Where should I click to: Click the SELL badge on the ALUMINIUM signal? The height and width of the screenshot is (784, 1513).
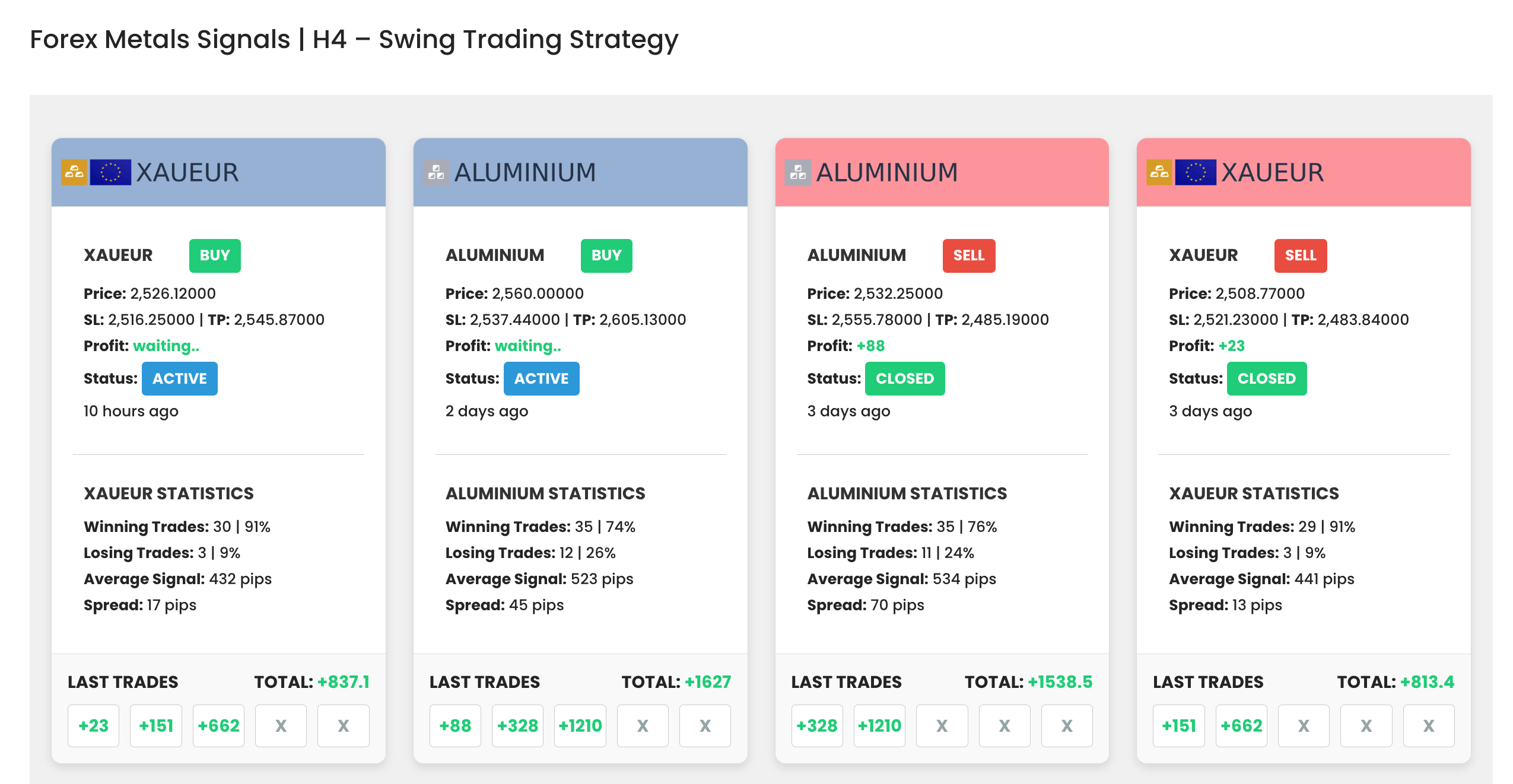tap(969, 256)
